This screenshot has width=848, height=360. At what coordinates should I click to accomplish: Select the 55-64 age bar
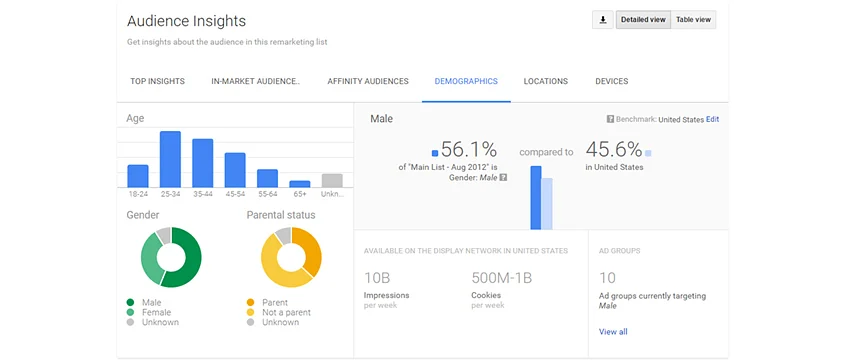pos(267,178)
